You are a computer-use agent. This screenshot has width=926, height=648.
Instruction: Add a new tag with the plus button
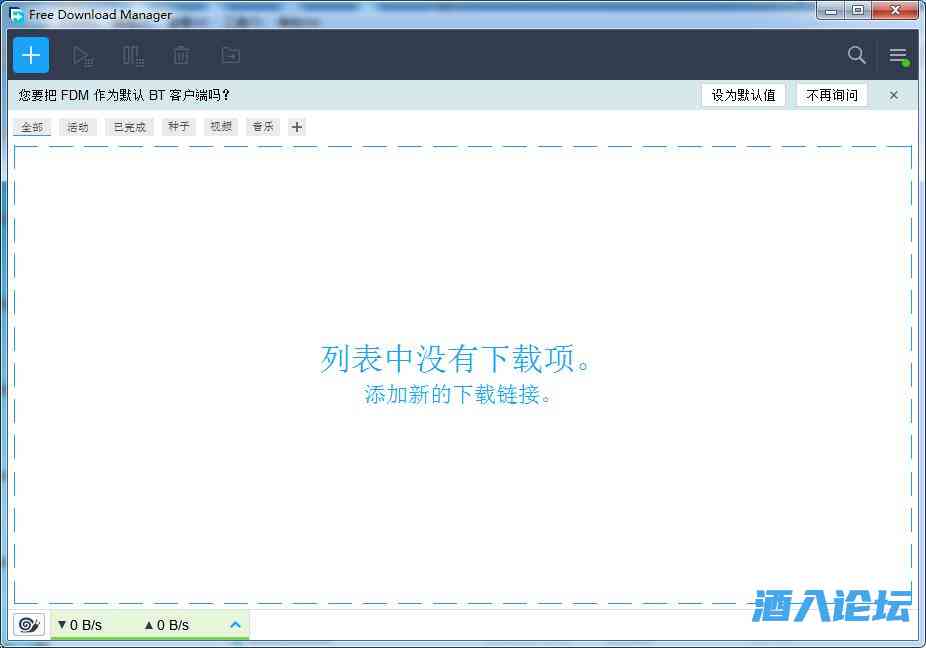pos(297,127)
